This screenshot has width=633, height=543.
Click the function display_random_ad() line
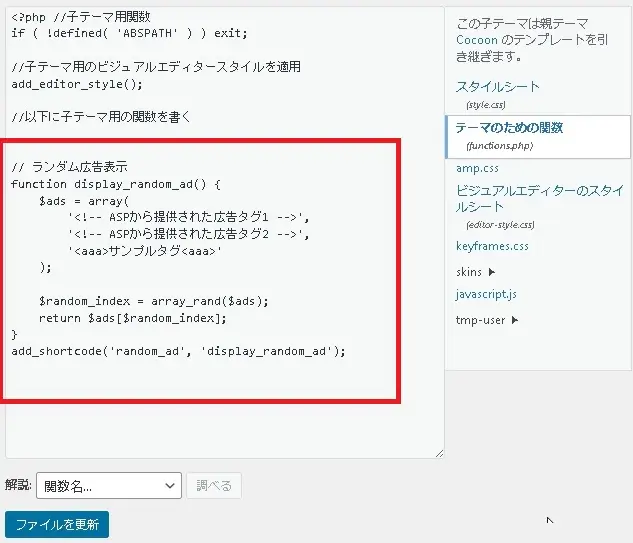point(116,184)
